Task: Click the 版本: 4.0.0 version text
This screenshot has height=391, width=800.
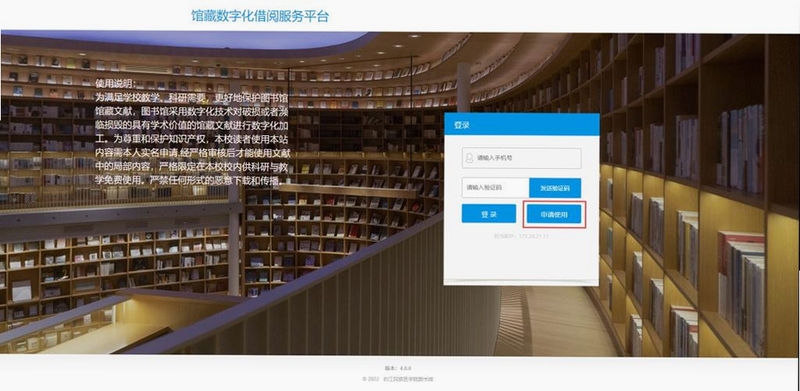Action: 398,368
